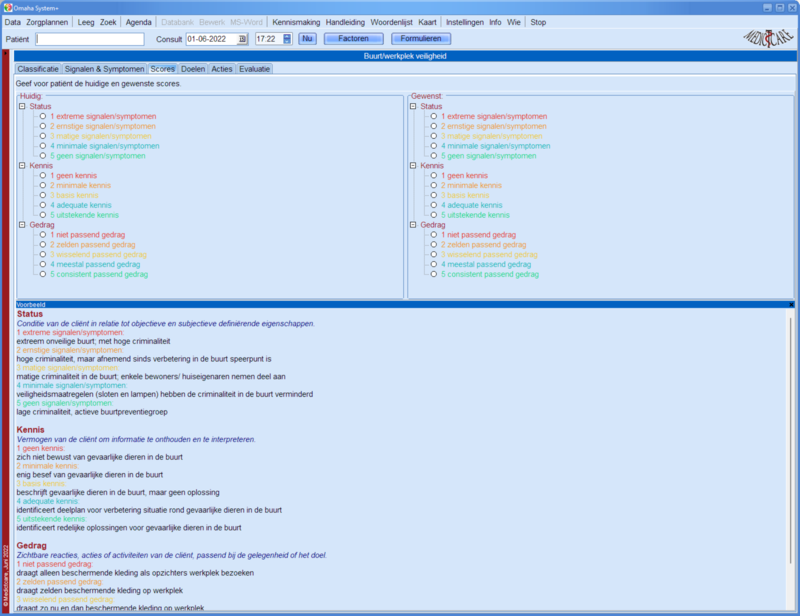Viewport: 800px width, 616px height.
Task: Collapse the Kennis node in Gewenst tree
Action: [x=413, y=165]
